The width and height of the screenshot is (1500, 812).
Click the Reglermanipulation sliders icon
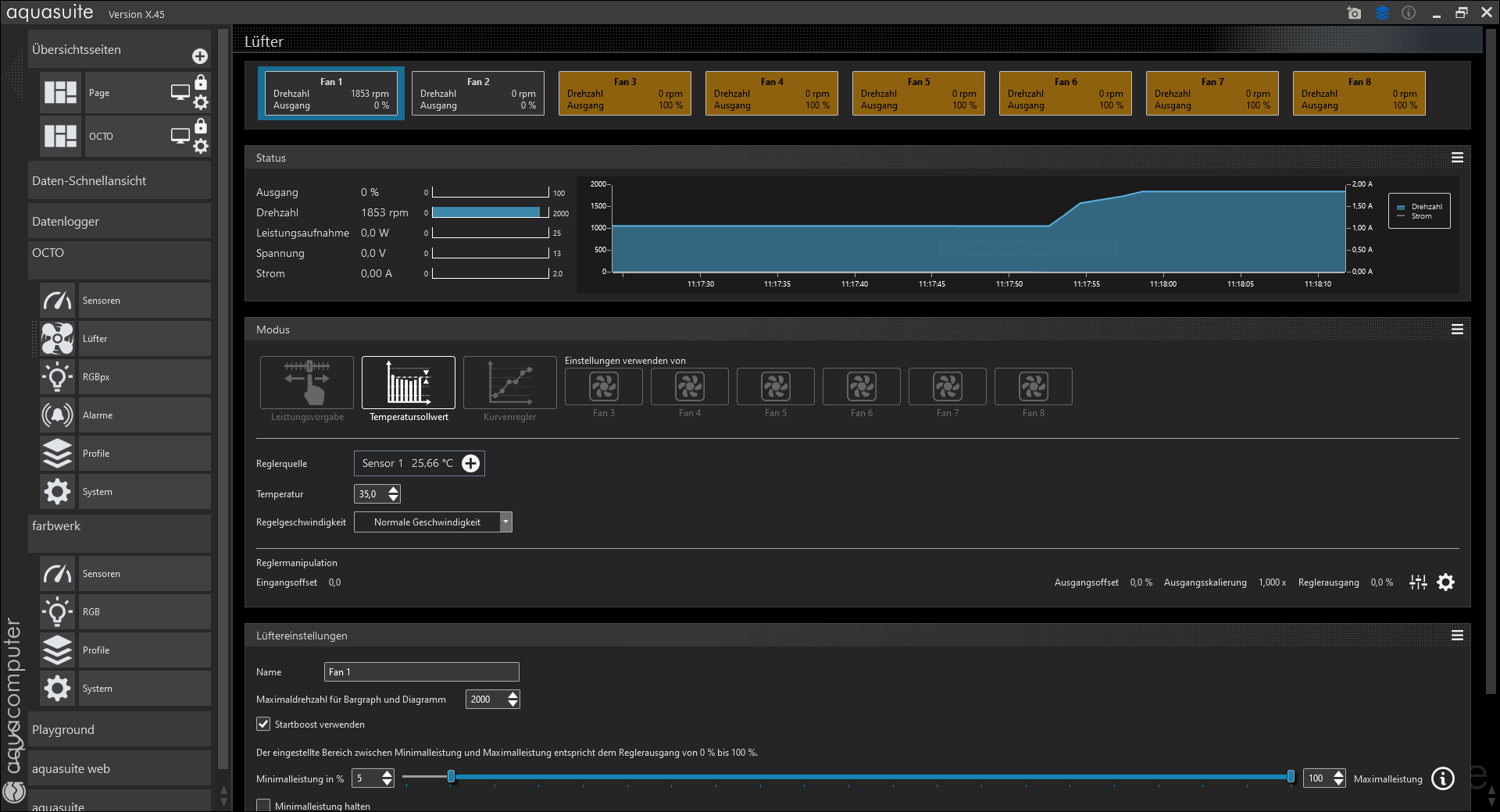[x=1418, y=582]
